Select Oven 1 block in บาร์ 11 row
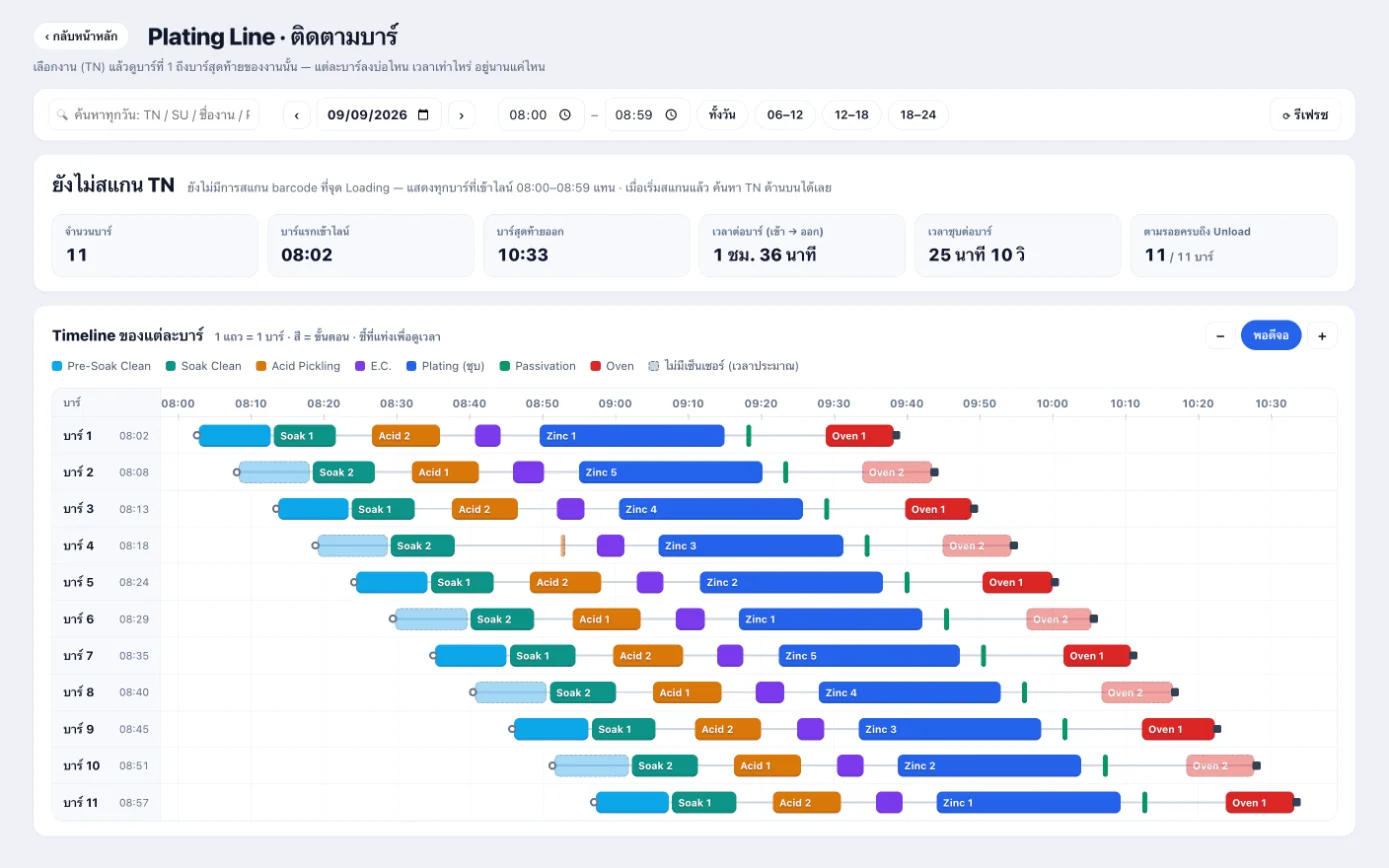The image size is (1389, 868). tap(1260, 802)
